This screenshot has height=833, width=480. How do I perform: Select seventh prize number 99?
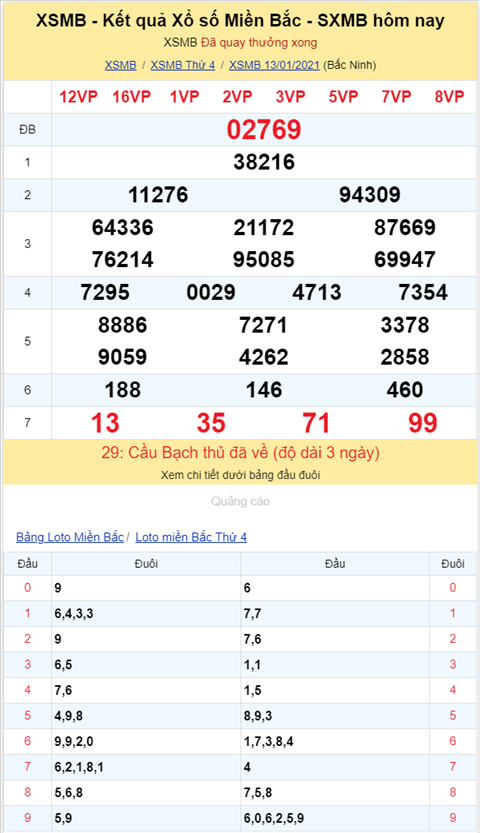423,423
